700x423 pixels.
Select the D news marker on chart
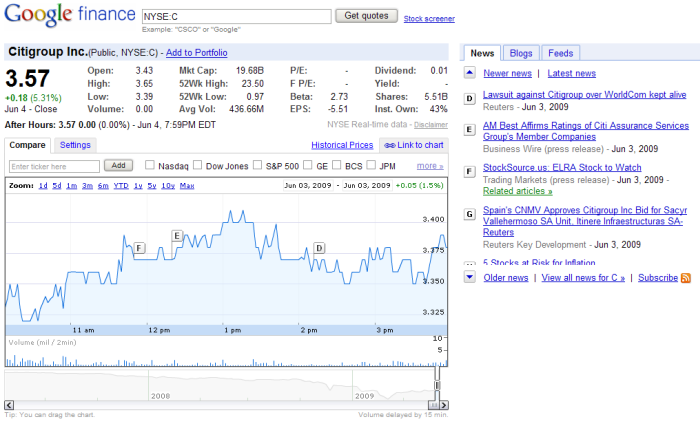(319, 247)
